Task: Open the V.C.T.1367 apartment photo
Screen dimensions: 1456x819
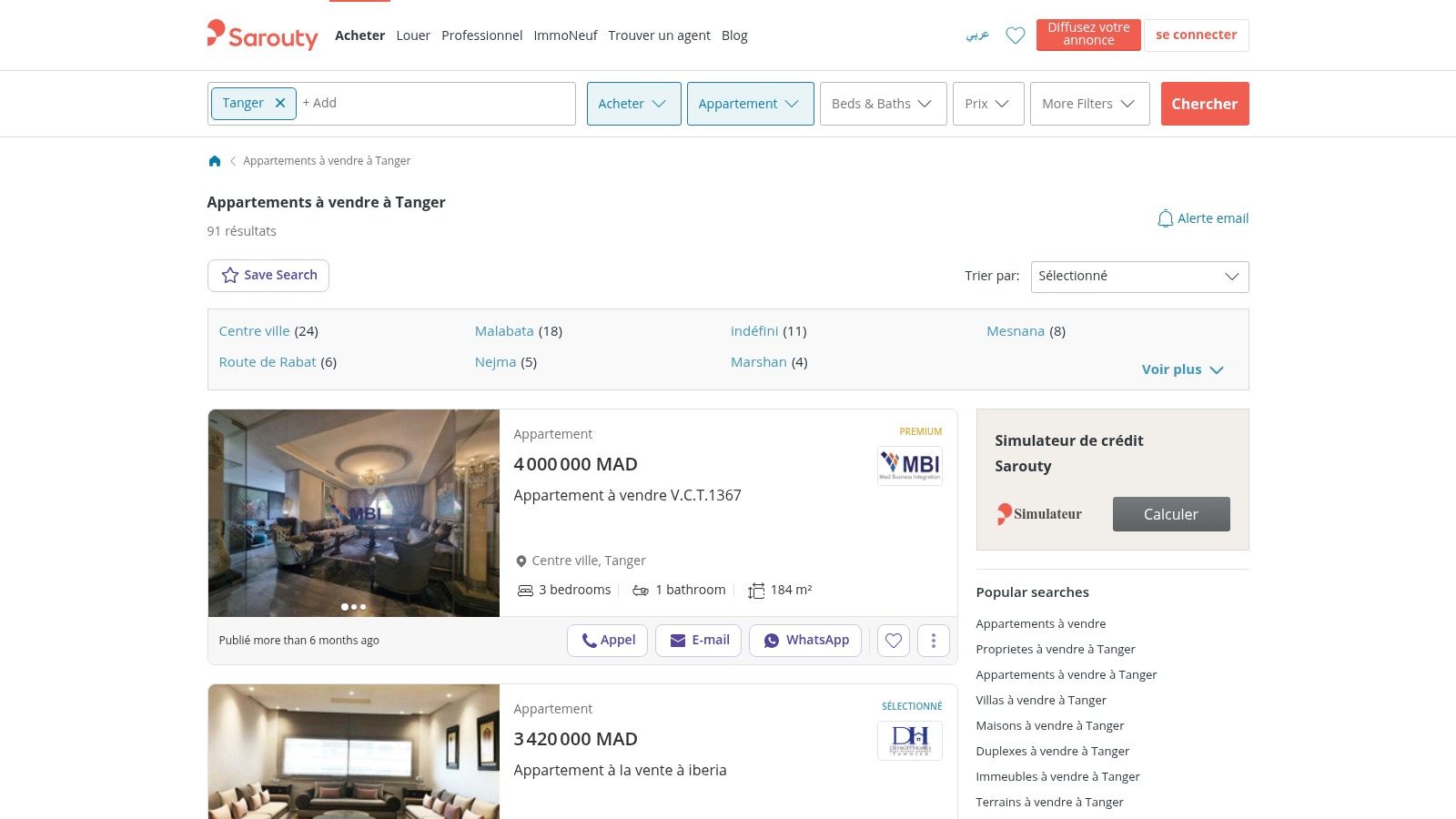Action: tap(354, 513)
